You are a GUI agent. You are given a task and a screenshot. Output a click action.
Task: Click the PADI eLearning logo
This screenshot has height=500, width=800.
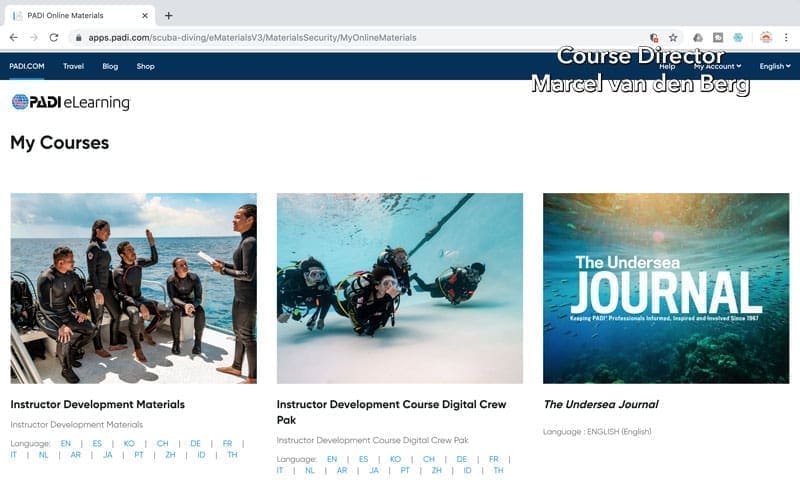pos(70,102)
